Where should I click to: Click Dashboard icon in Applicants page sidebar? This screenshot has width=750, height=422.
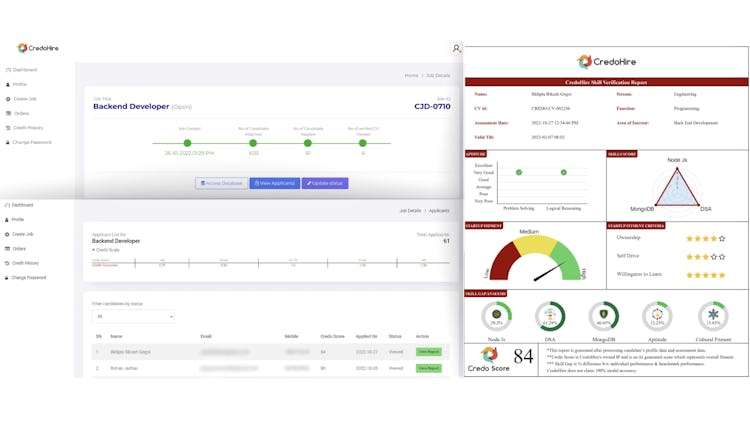tap(7, 205)
